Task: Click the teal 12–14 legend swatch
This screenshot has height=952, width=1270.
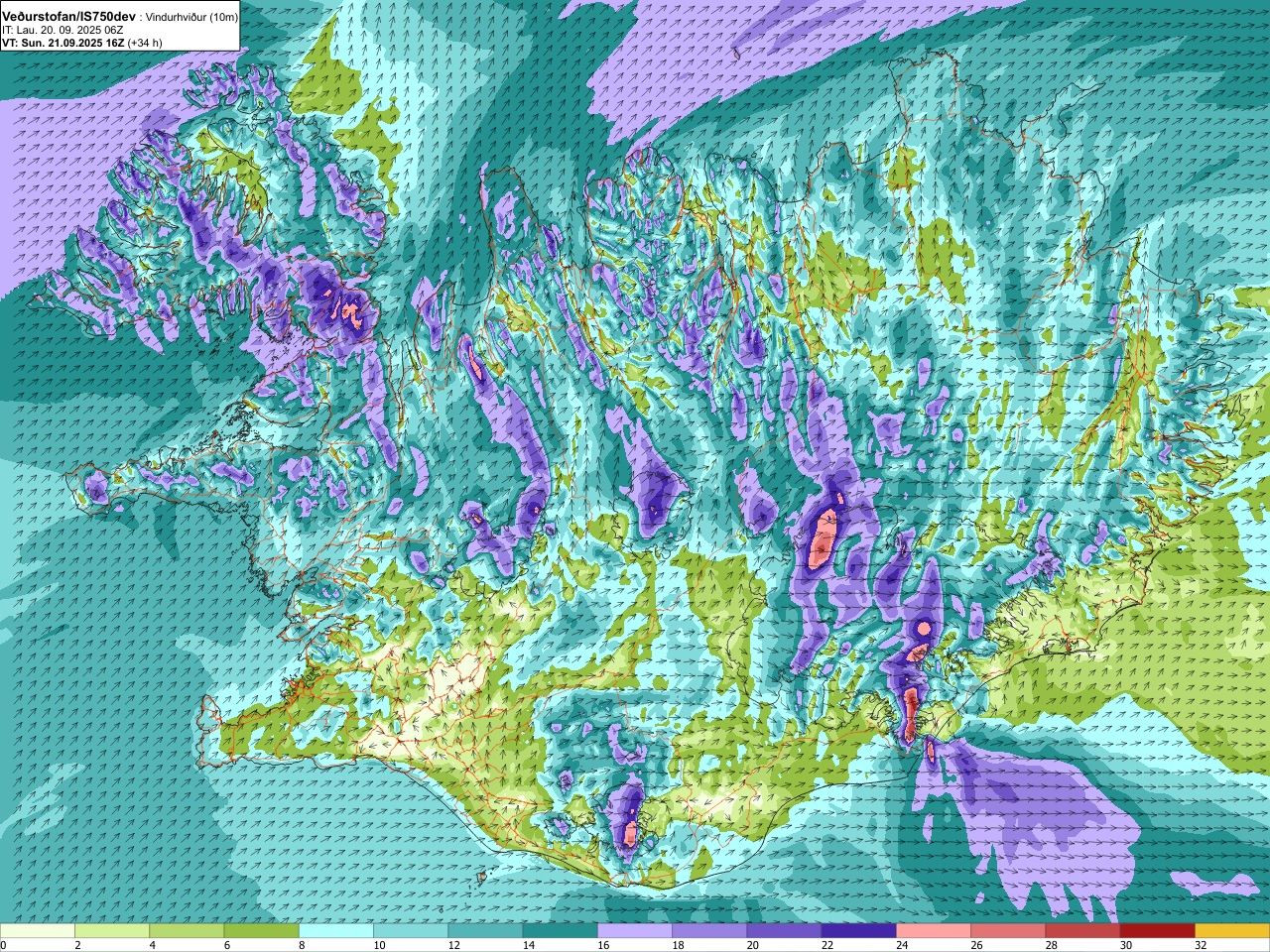Action: [485, 931]
